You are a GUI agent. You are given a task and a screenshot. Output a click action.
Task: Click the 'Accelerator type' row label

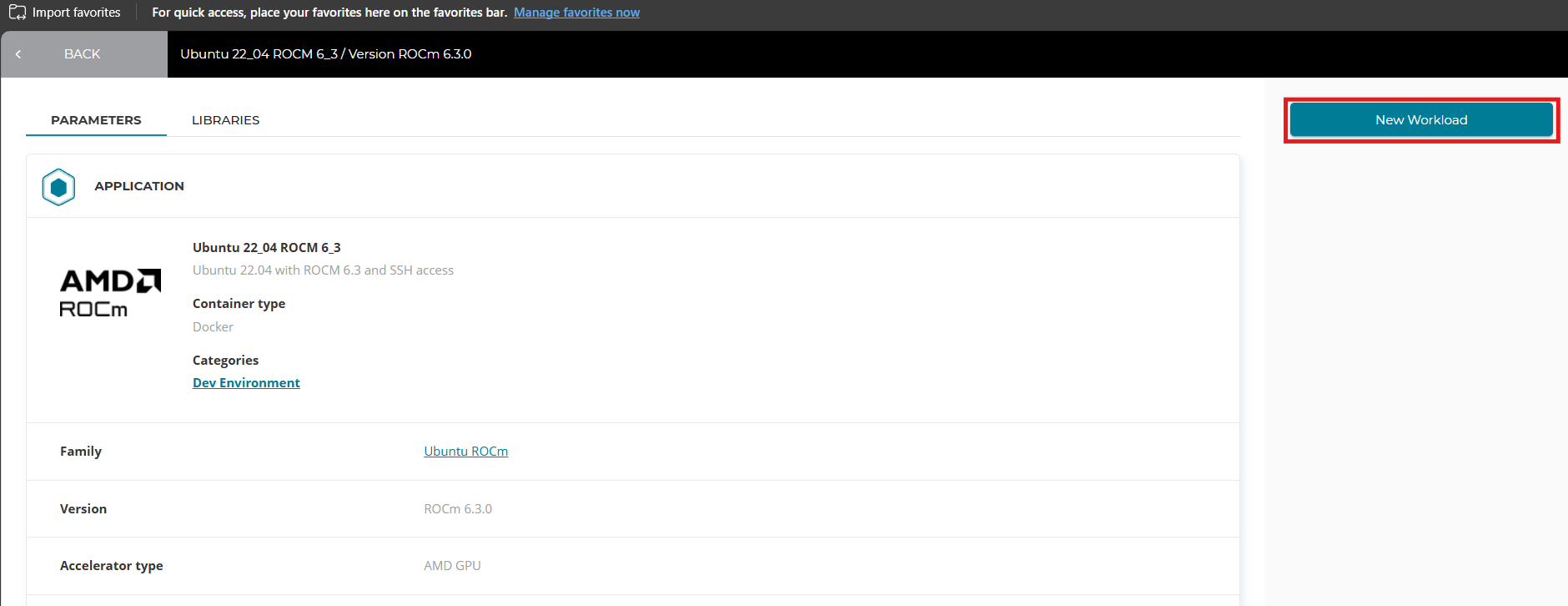point(112,566)
